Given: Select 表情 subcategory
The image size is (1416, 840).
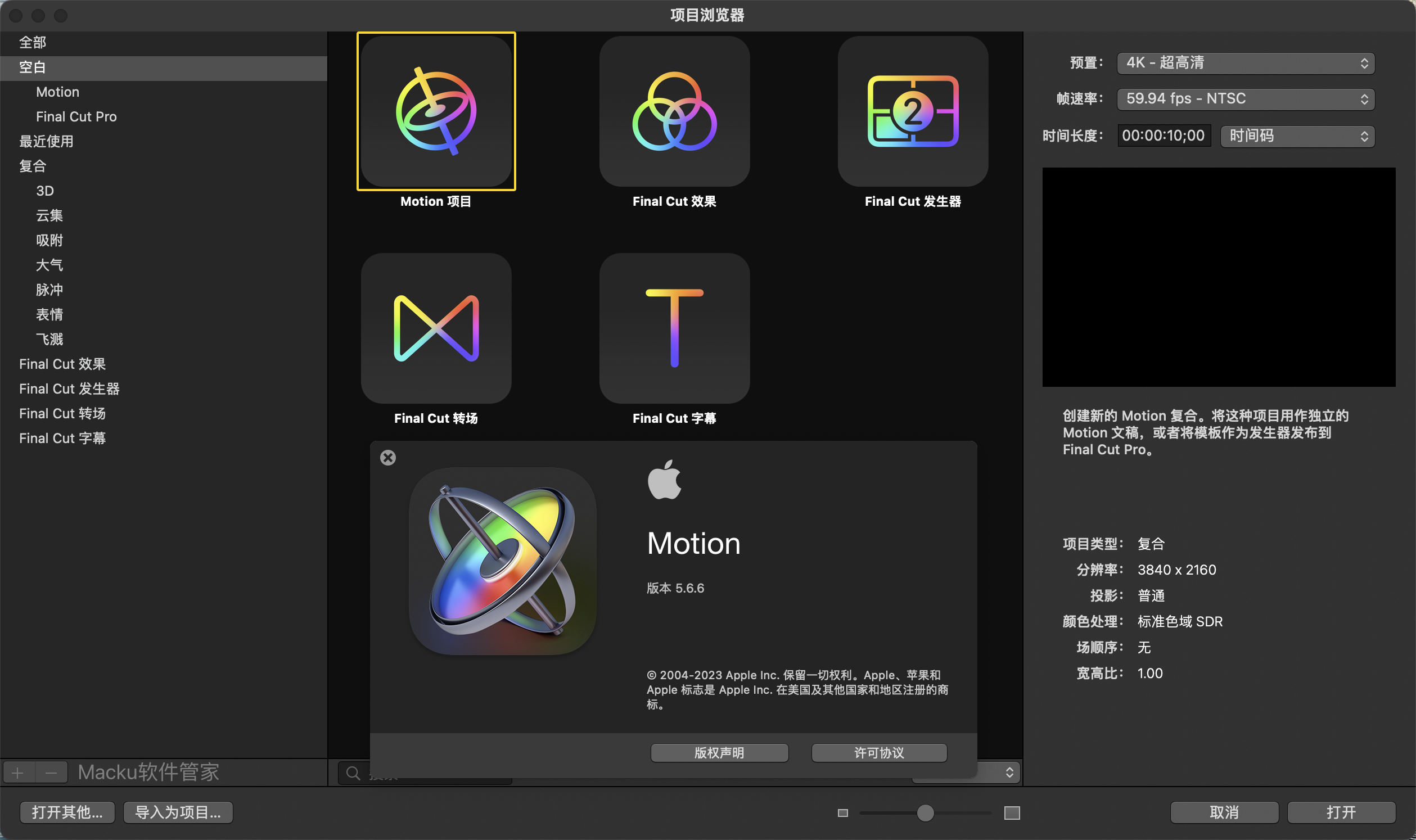Looking at the screenshot, I should [164, 315].
